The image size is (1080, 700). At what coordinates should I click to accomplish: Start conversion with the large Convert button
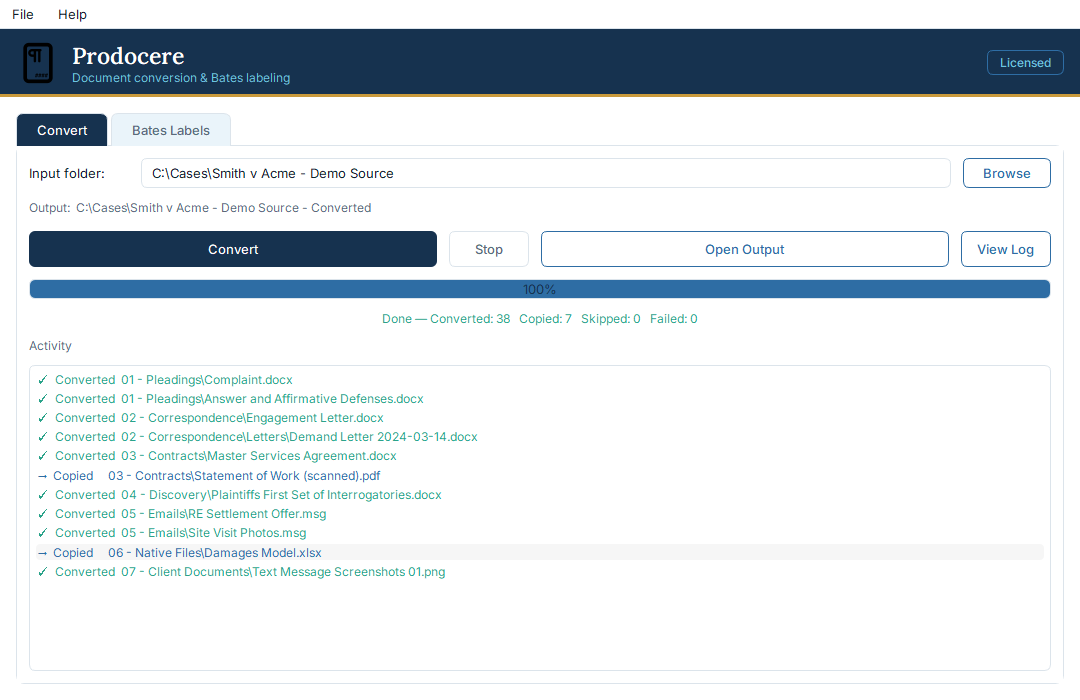(233, 249)
